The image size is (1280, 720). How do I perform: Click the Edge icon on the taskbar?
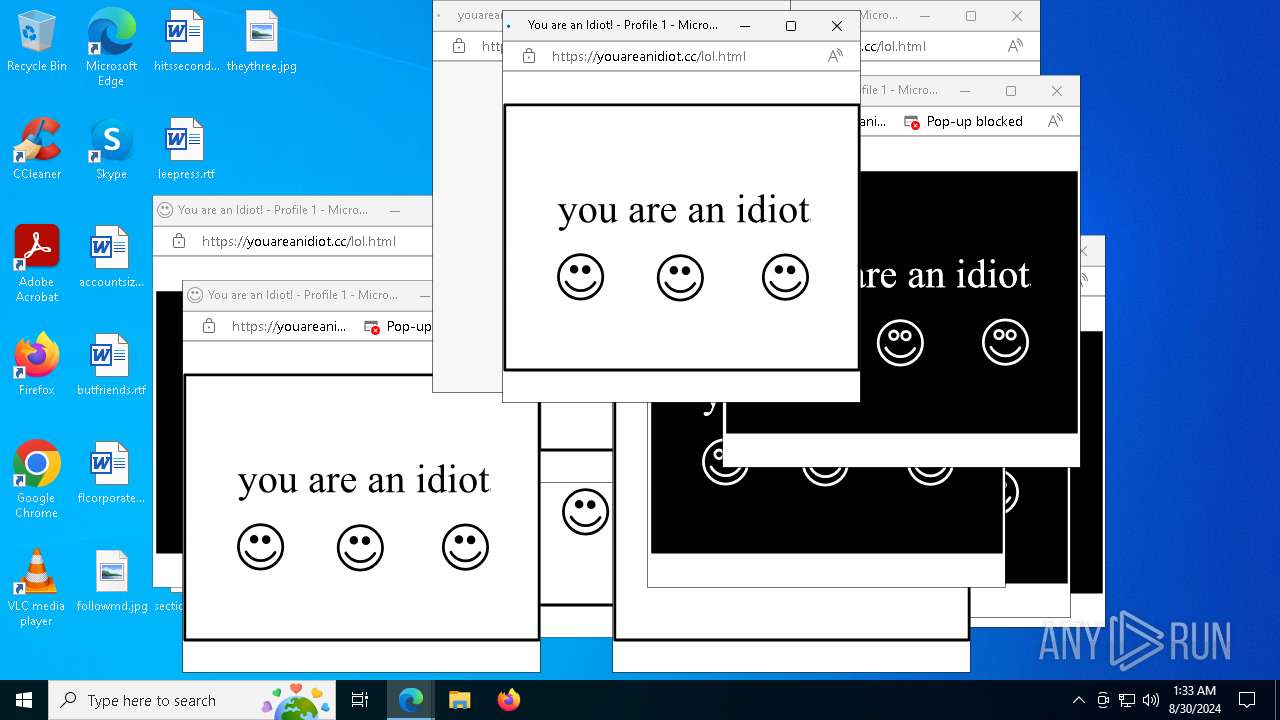411,700
